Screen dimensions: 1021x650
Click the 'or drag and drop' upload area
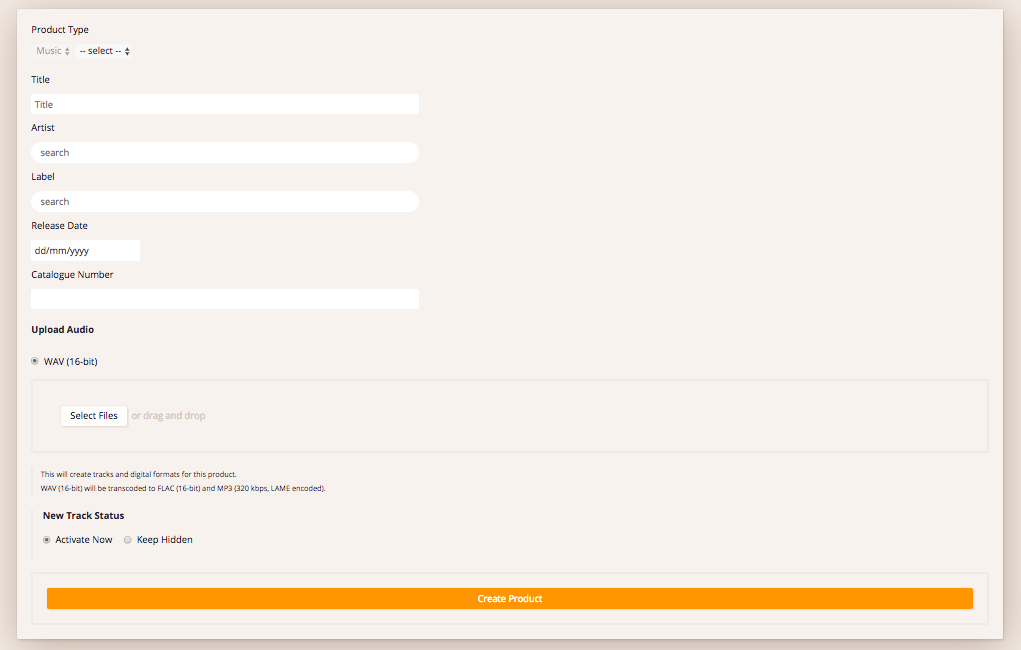[168, 416]
